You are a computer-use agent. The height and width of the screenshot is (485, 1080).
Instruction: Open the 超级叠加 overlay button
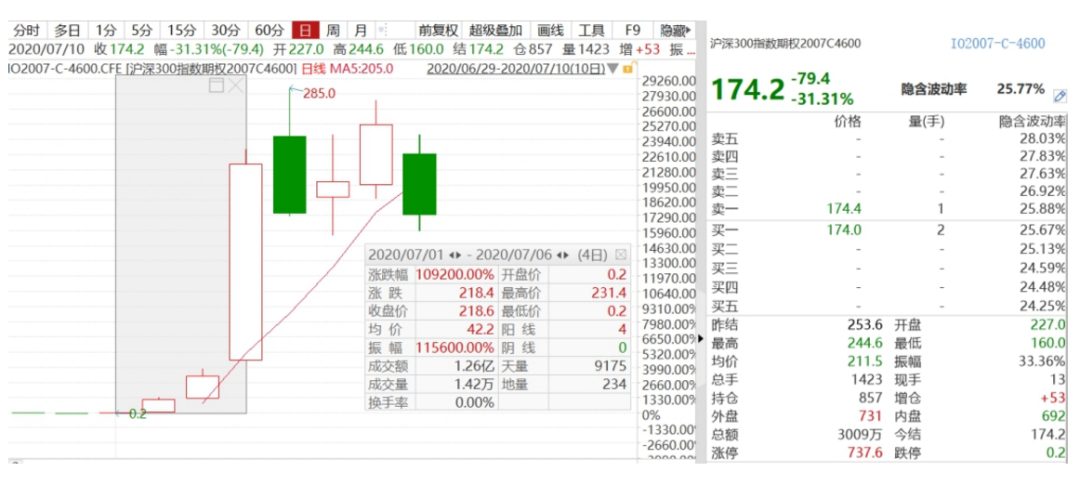pos(495,30)
